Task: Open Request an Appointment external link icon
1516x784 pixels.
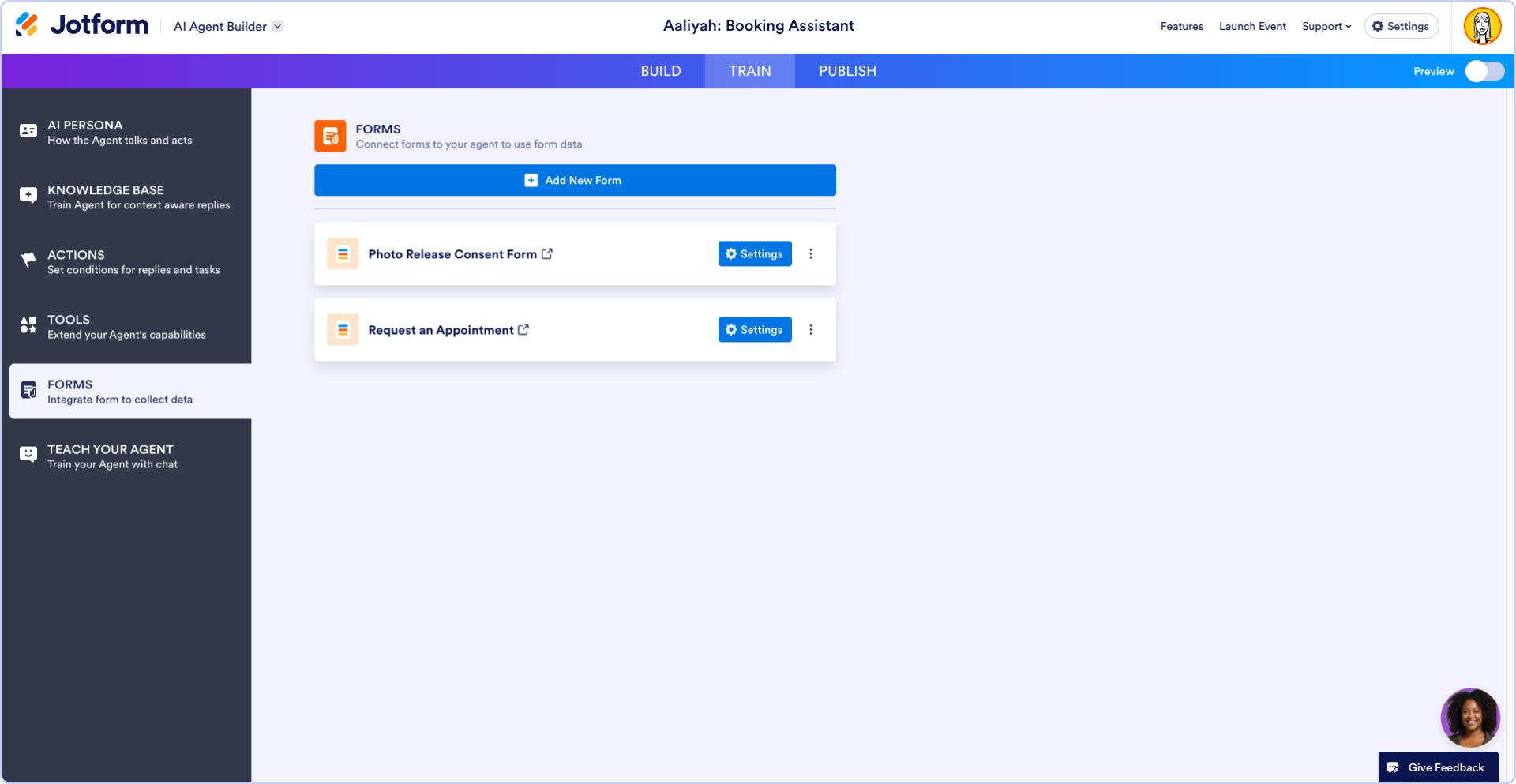Action: pyautogui.click(x=523, y=329)
